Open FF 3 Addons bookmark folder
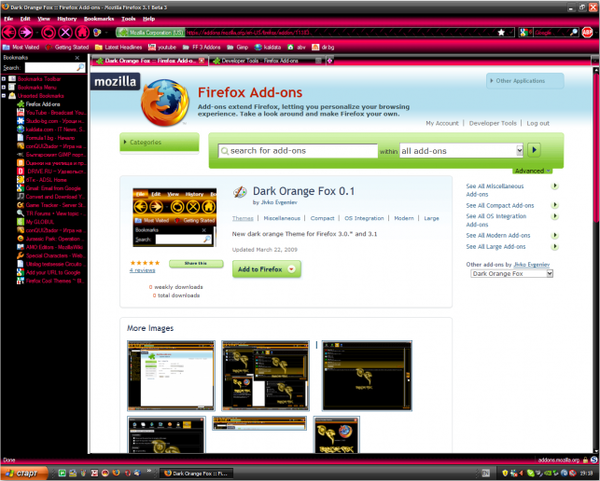 (x=202, y=47)
